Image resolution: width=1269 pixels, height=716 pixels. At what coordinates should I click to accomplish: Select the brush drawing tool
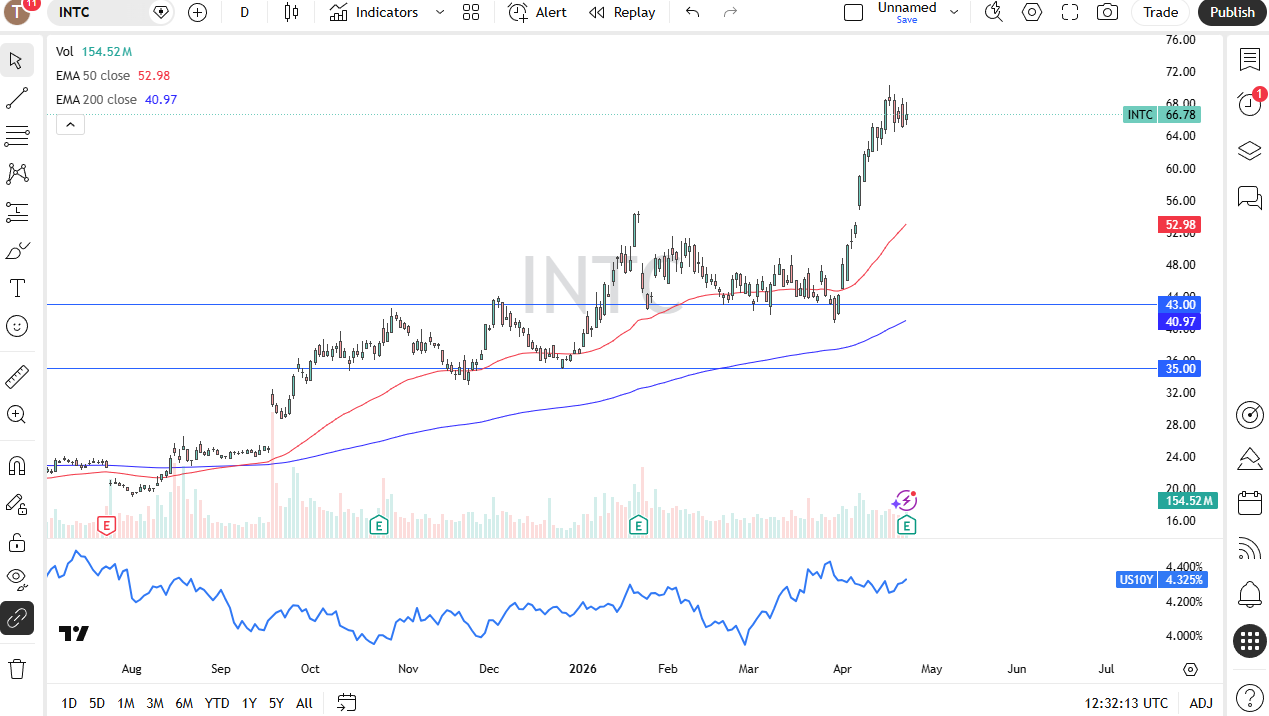[17, 250]
